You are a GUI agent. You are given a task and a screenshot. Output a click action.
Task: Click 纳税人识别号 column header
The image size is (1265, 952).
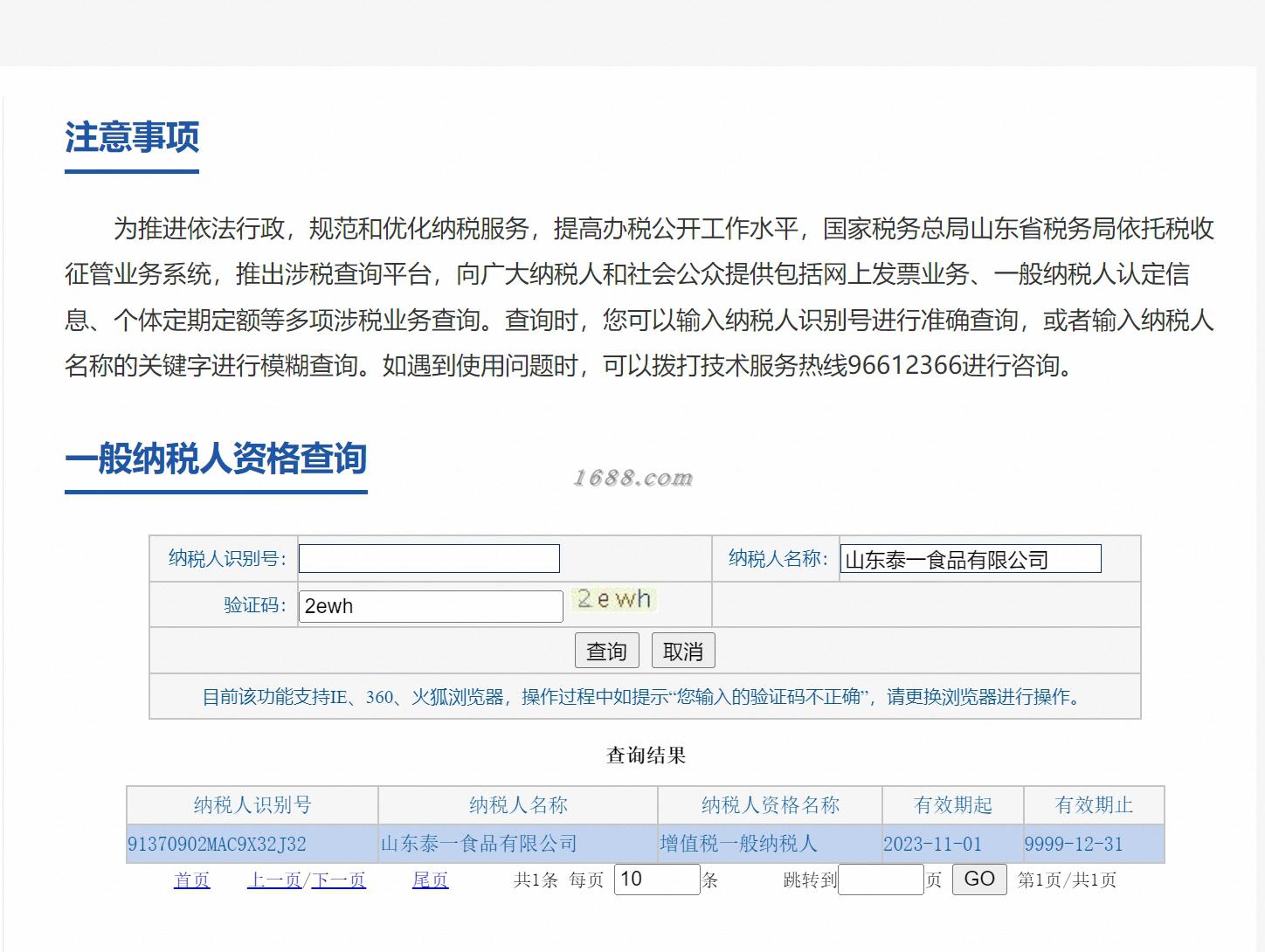252,805
